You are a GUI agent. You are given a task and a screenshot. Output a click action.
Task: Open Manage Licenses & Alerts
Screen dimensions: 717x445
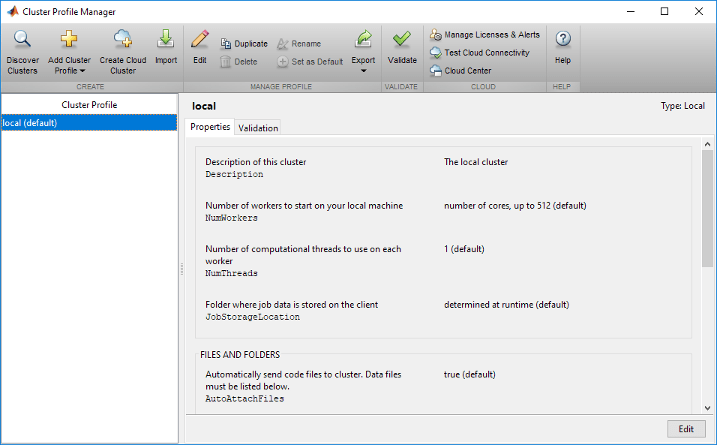pos(485,35)
